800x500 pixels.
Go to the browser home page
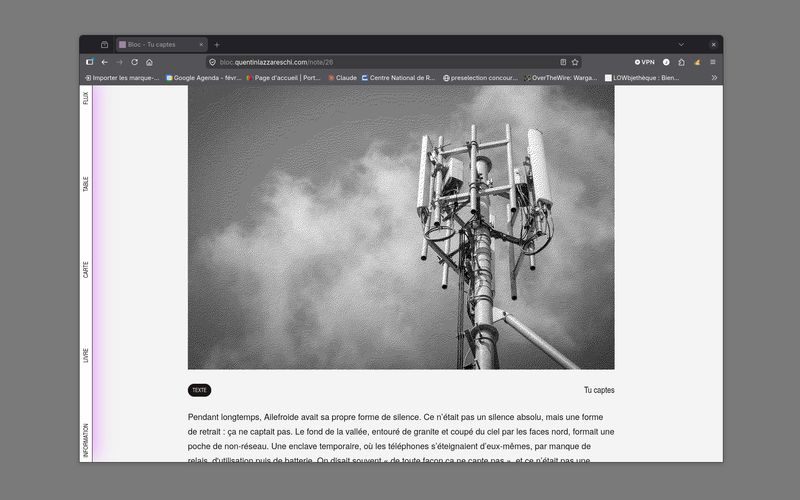pyautogui.click(x=149, y=62)
